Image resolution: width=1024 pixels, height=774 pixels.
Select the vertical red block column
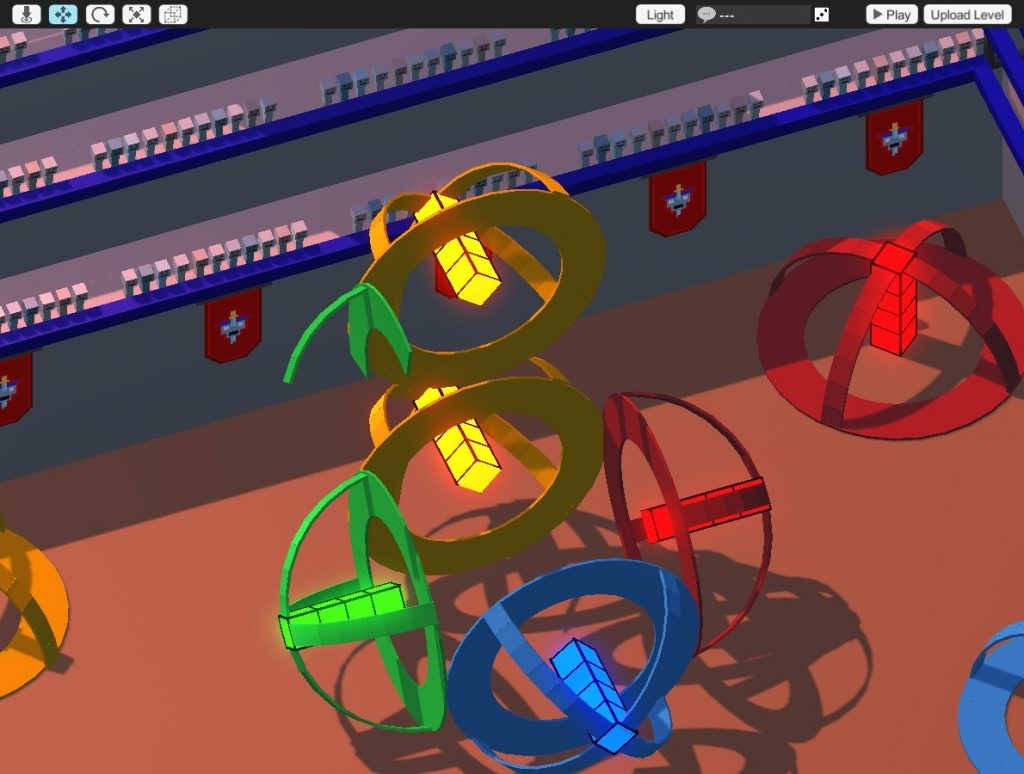(x=897, y=298)
